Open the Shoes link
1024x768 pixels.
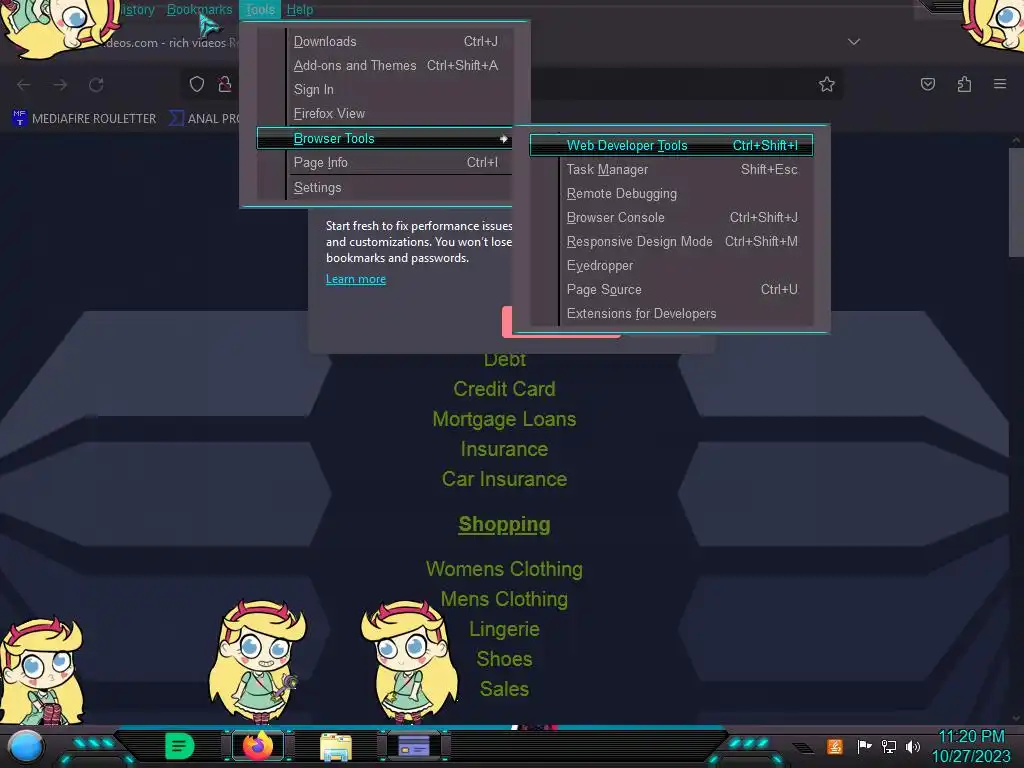pyautogui.click(x=504, y=660)
